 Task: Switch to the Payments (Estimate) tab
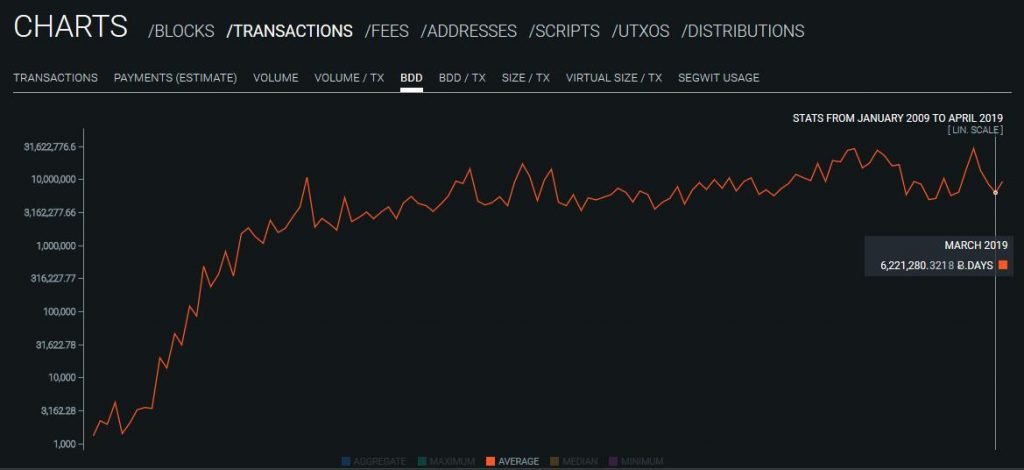[175, 78]
